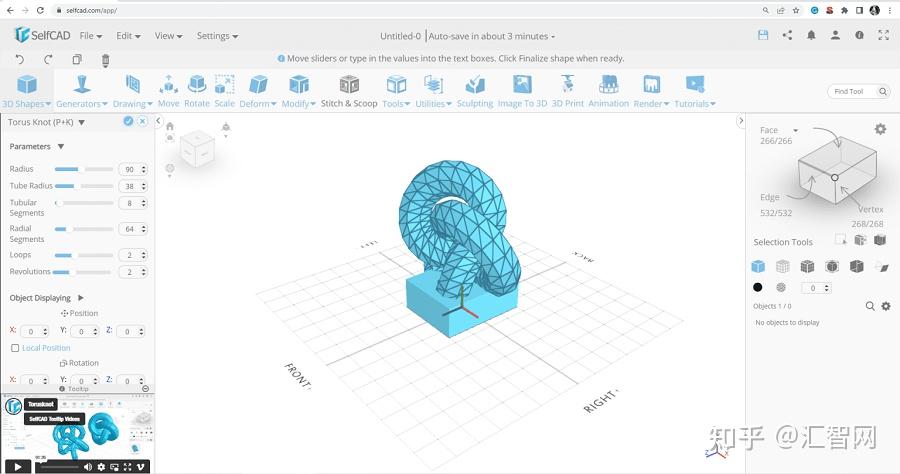The width and height of the screenshot is (900, 474).
Task: Open the Settings menu
Action: (217, 36)
